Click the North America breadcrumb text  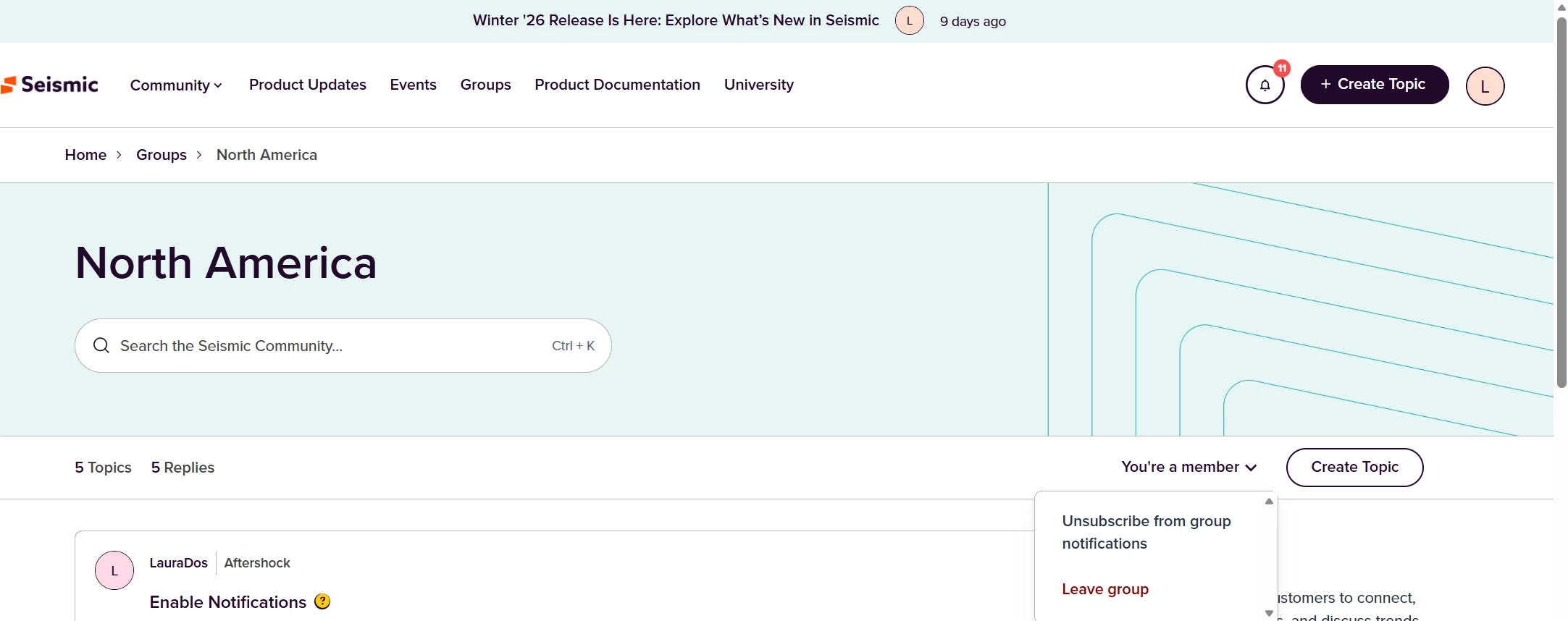[267, 155]
